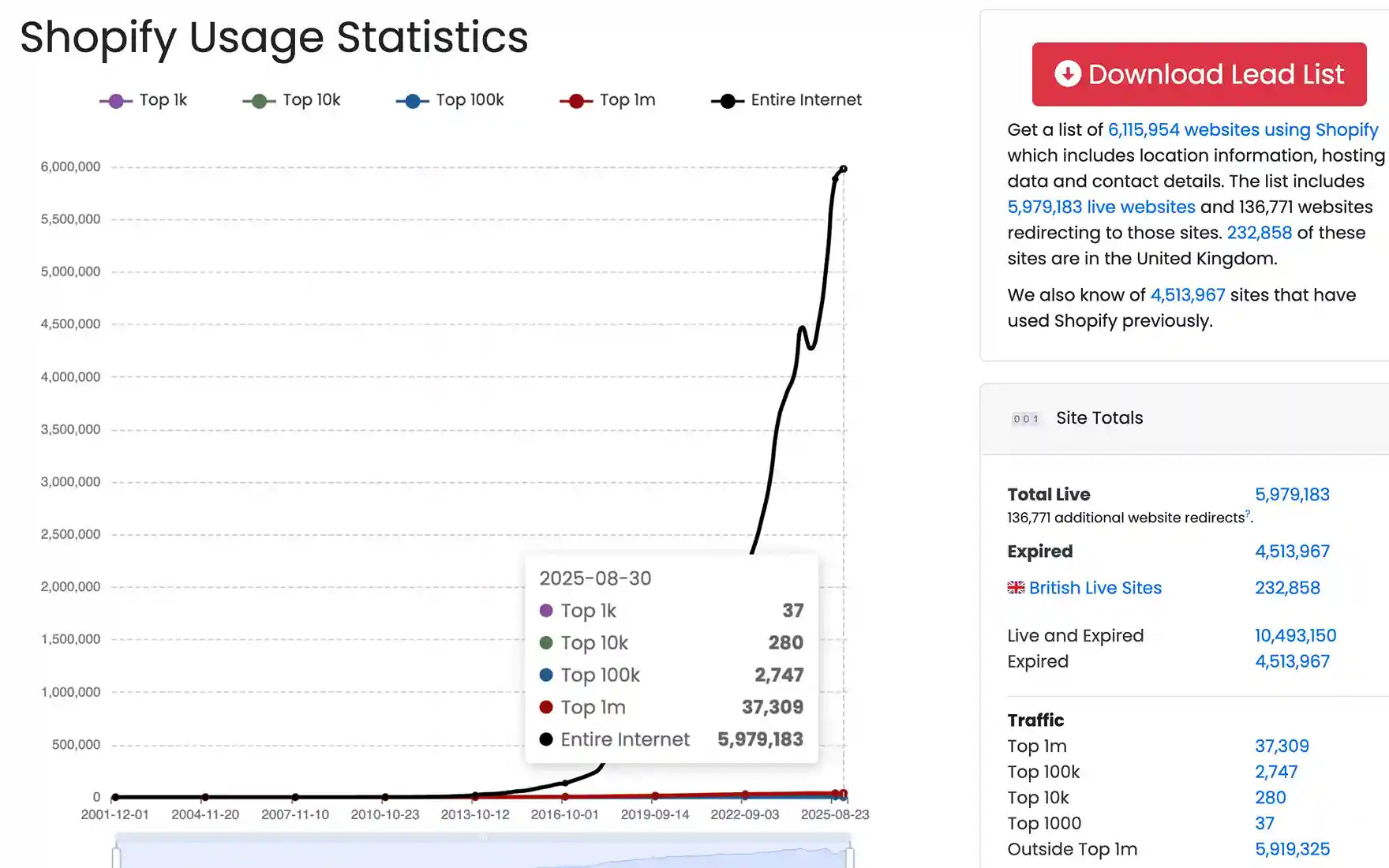Click the Download Lead List button

click(x=1199, y=74)
